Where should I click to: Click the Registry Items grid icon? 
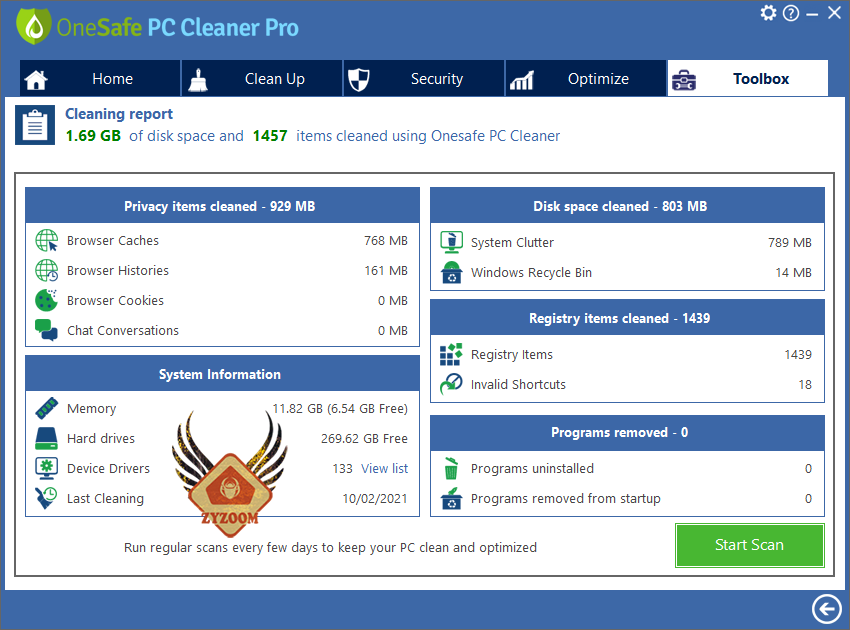click(x=452, y=354)
